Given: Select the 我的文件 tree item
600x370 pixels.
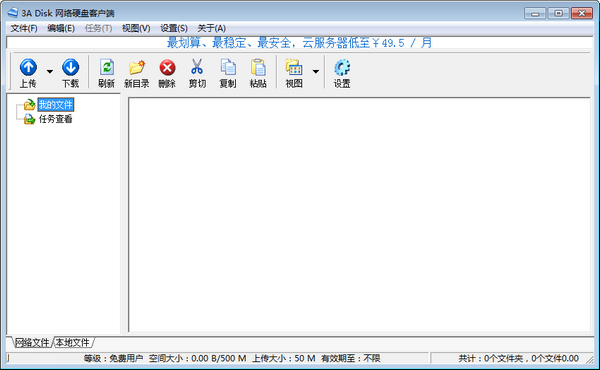Looking at the screenshot, I should pos(55,104).
